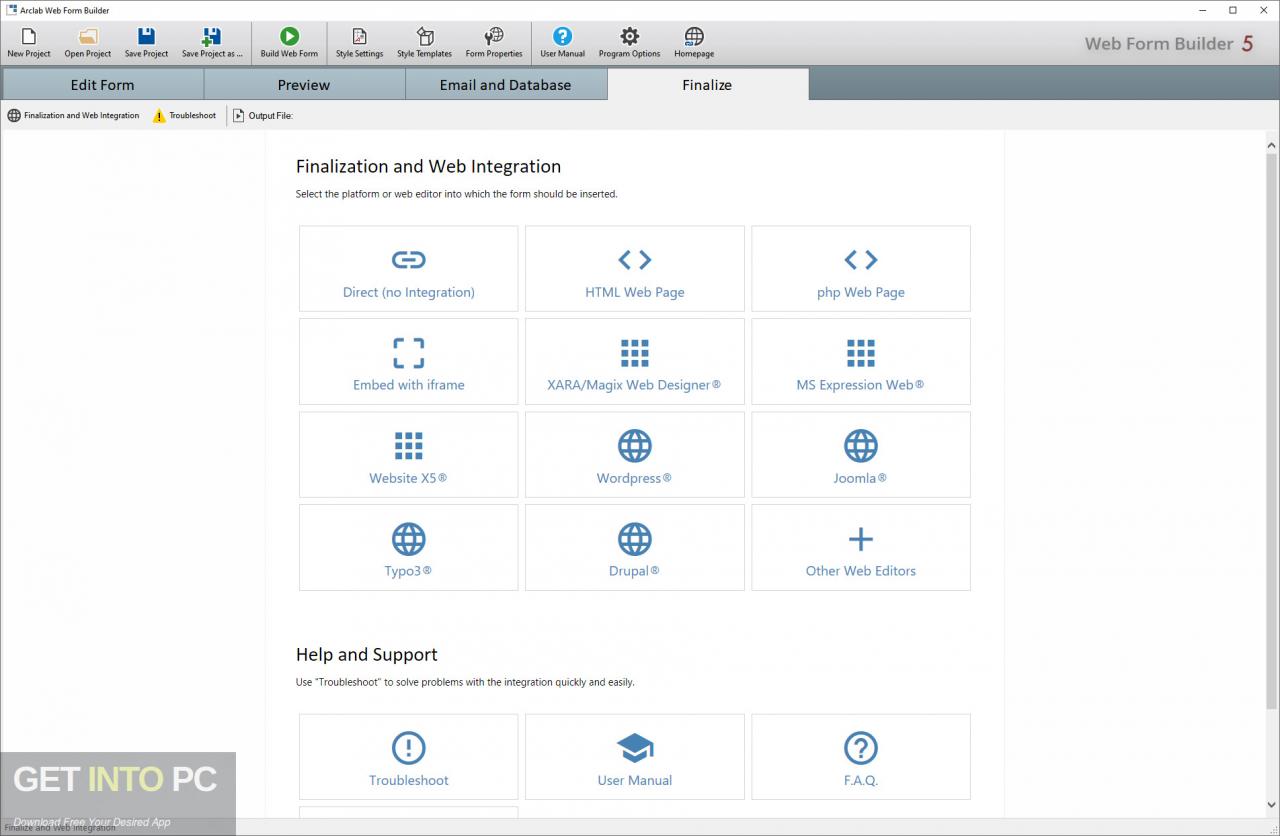Open the User Manual toolbar help icon
The image size is (1280, 836).
[563, 43]
